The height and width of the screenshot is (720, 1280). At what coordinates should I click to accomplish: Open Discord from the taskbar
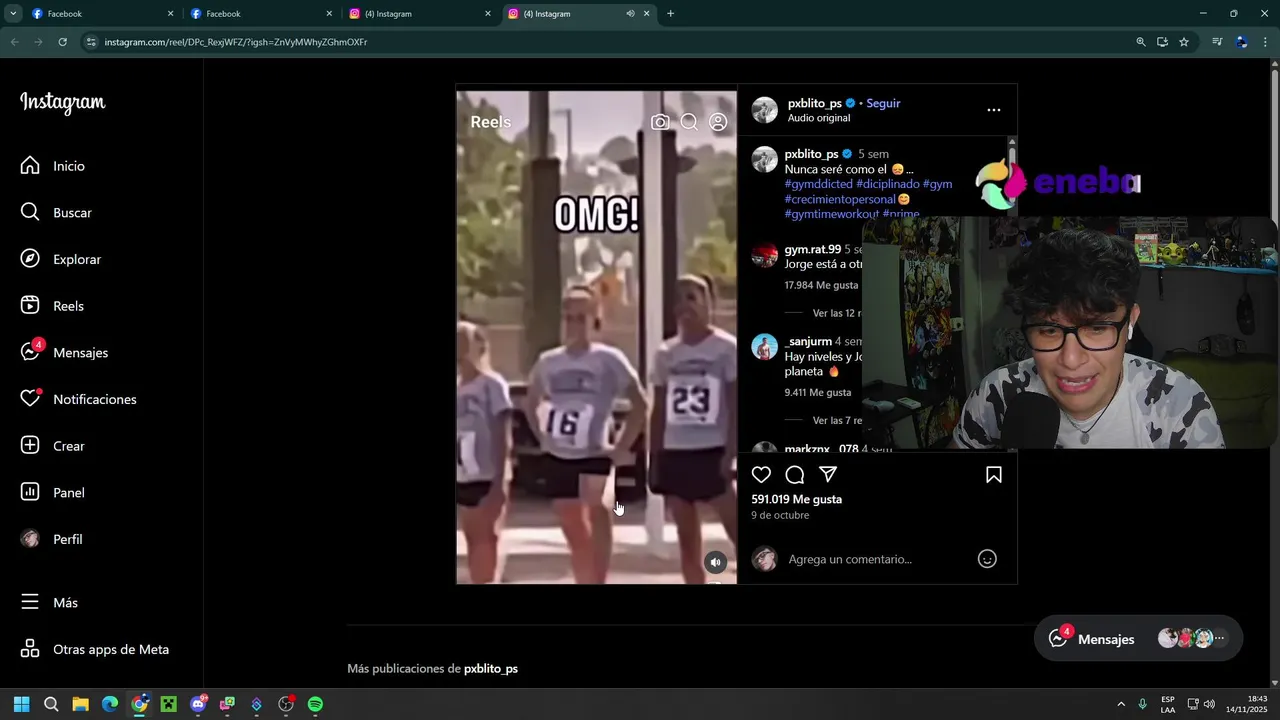point(198,704)
